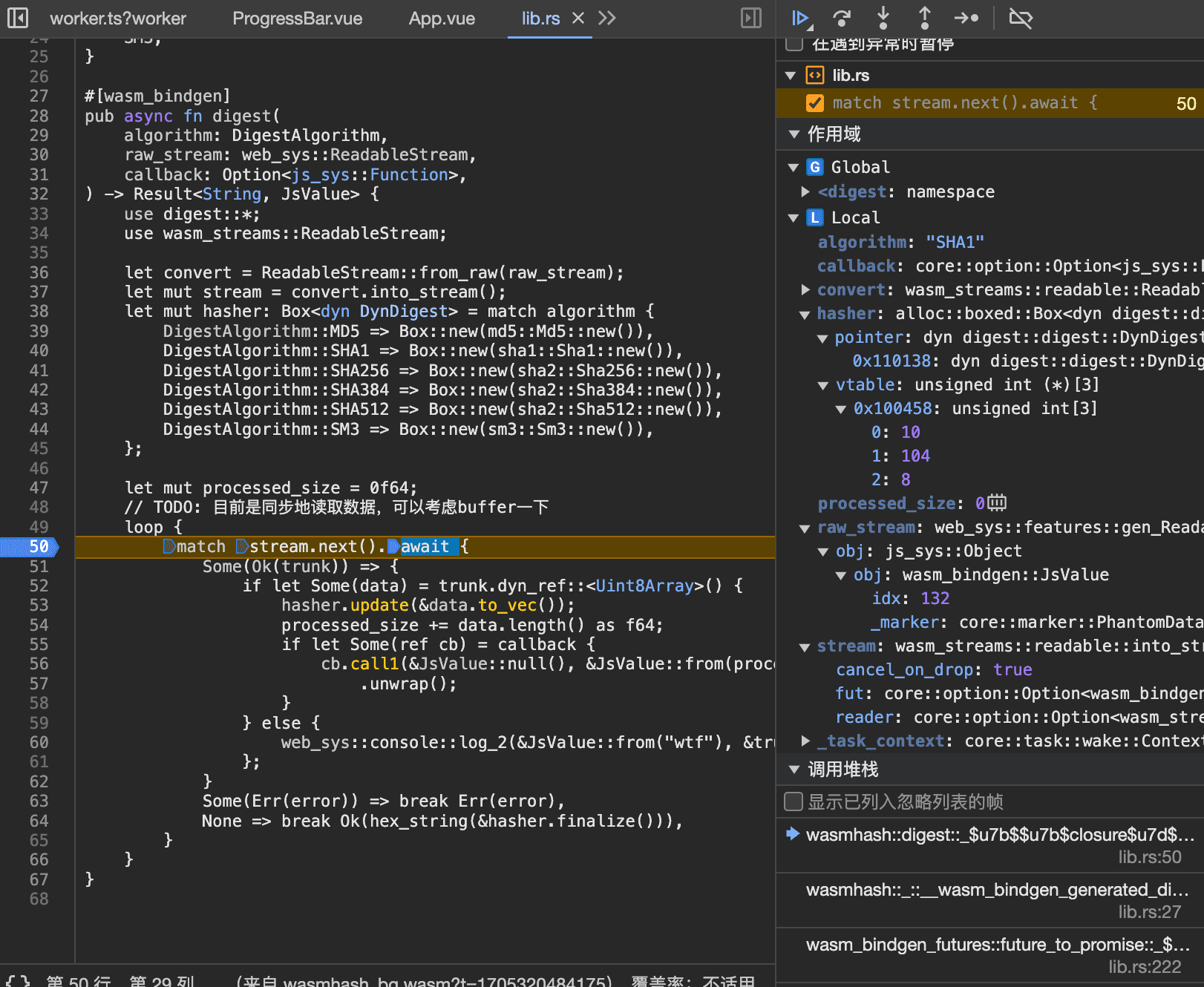Collapse the vtable entry
This screenshot has width=1204, height=987.
point(822,386)
